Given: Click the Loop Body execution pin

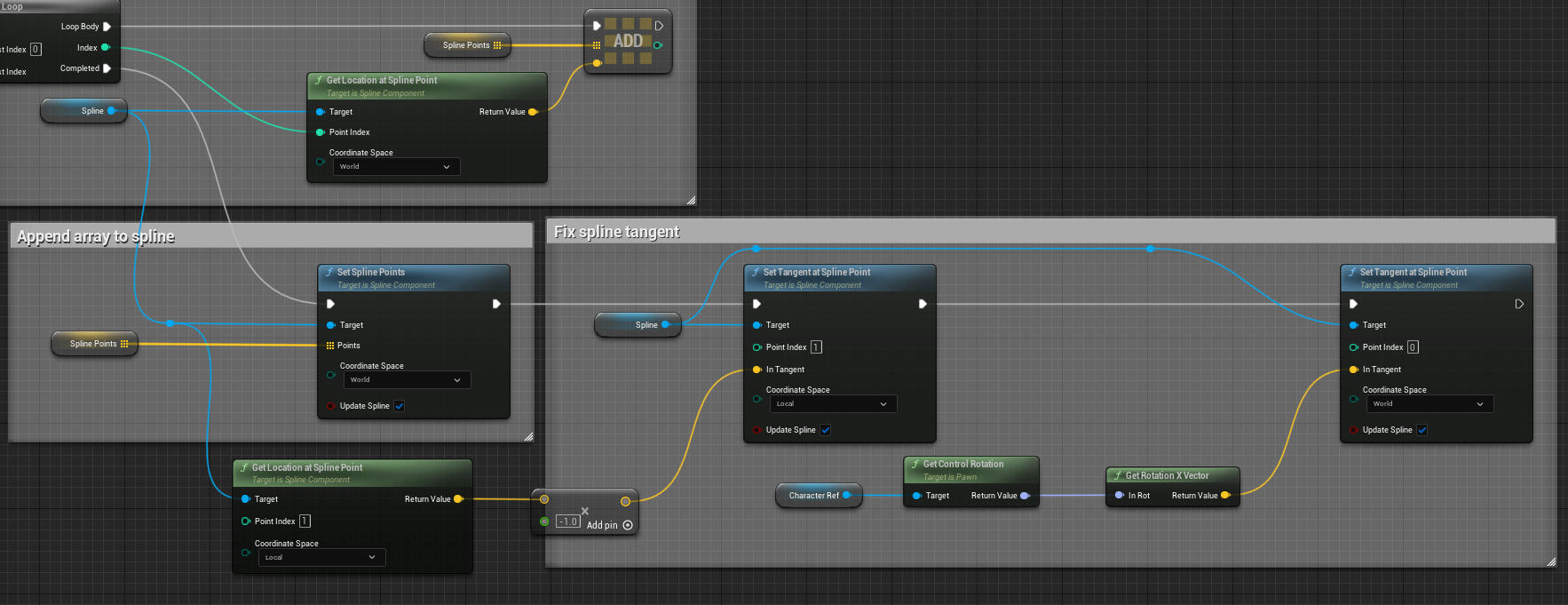Looking at the screenshot, I should [x=107, y=27].
